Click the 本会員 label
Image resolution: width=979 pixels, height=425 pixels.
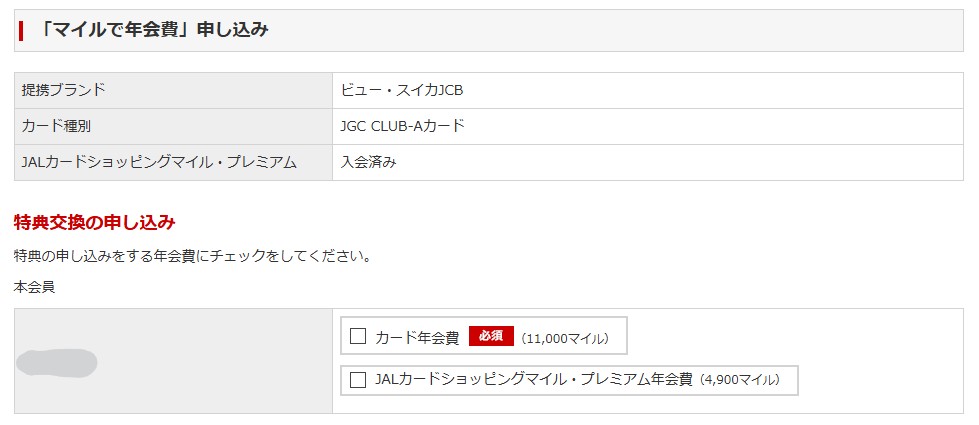tap(34, 288)
